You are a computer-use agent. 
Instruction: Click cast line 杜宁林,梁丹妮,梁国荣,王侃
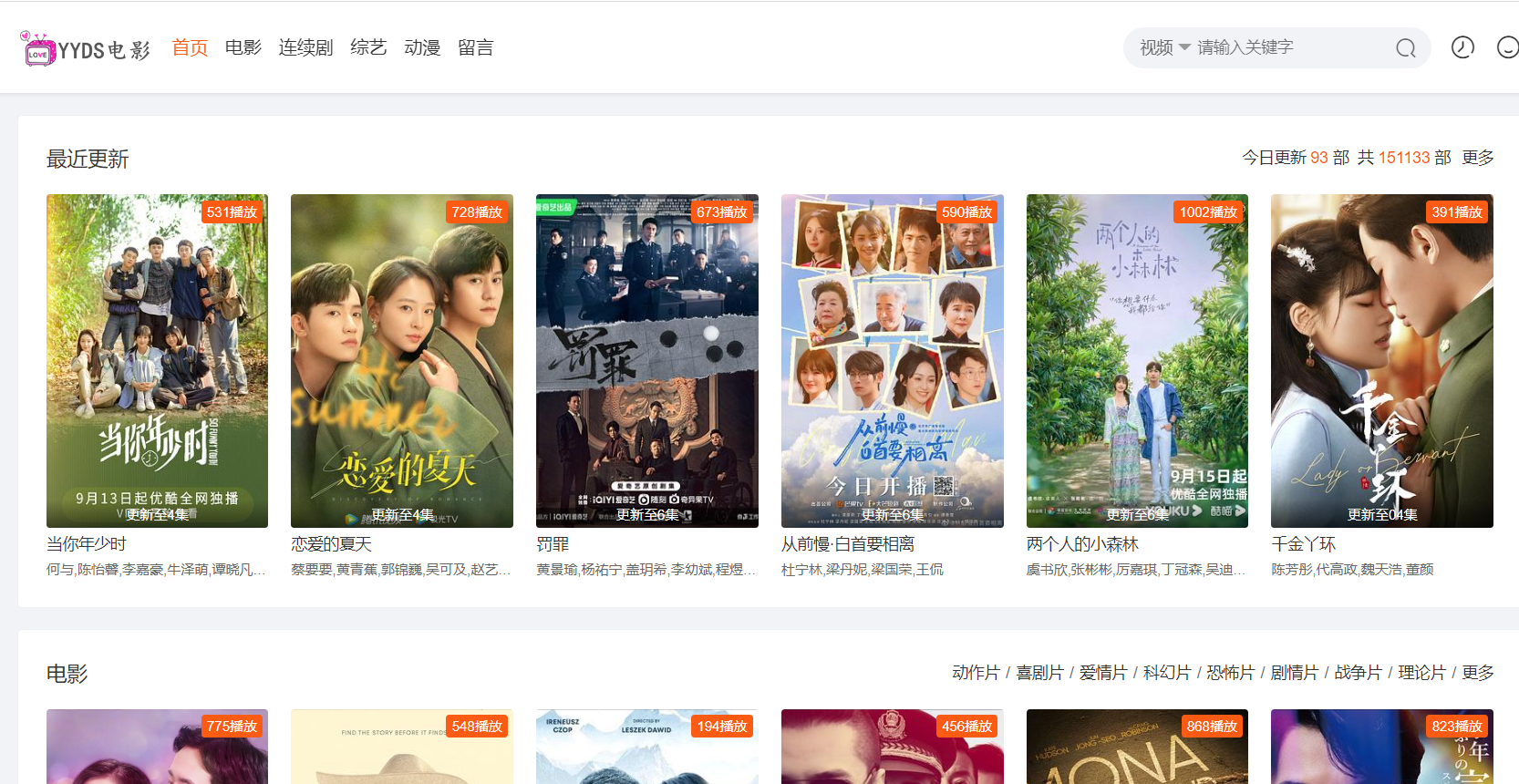863,570
